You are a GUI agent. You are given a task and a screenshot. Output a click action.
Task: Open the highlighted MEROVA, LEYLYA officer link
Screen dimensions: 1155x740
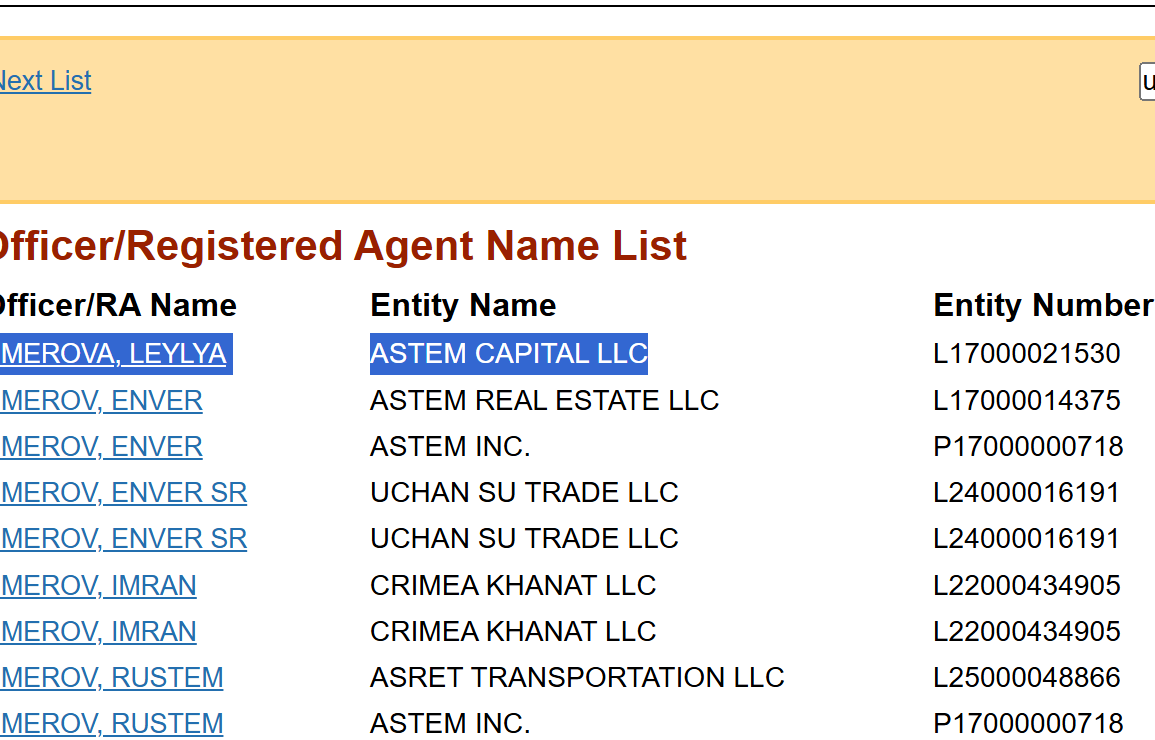coord(114,354)
